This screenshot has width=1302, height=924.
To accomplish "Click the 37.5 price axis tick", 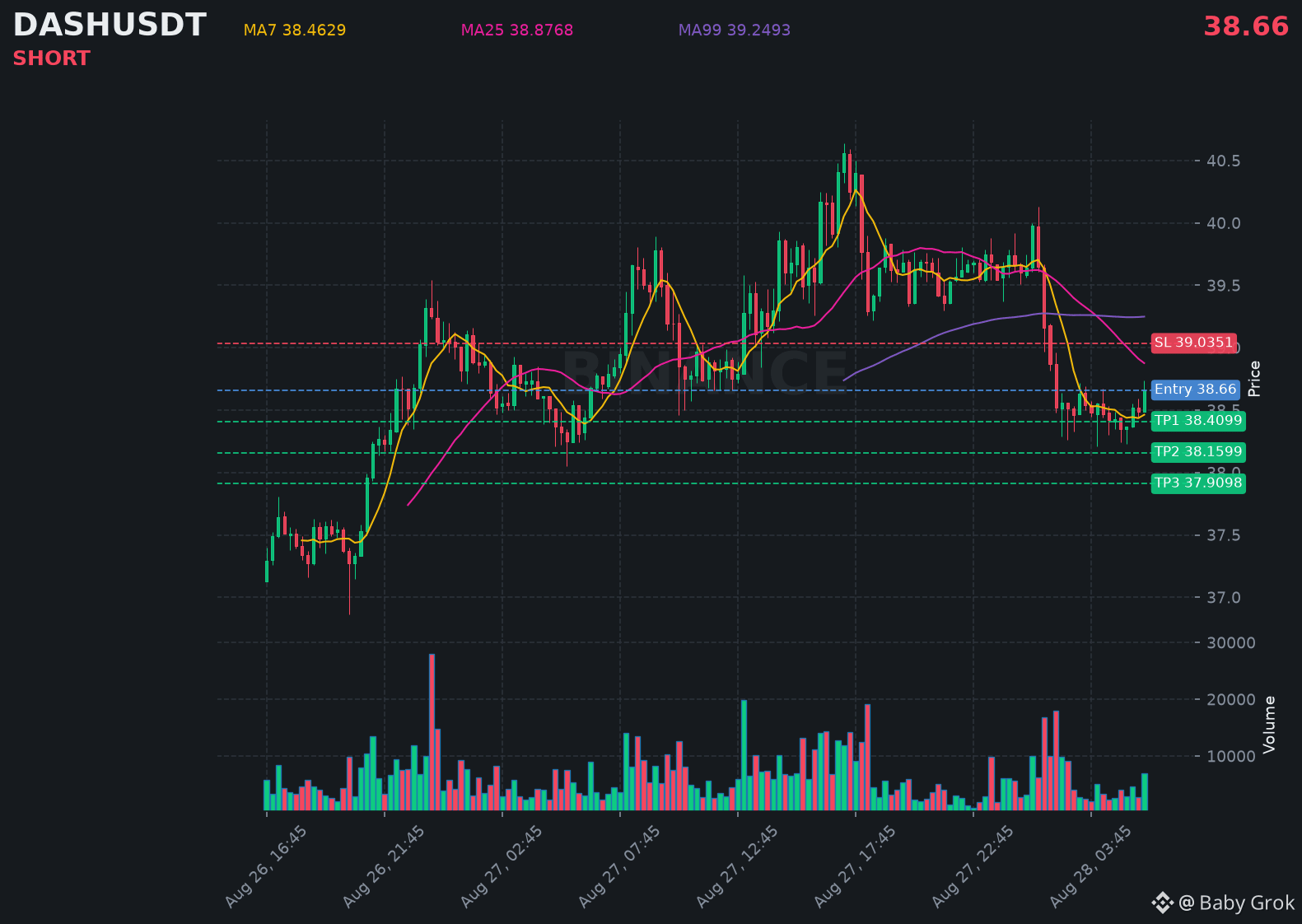I will [1223, 536].
